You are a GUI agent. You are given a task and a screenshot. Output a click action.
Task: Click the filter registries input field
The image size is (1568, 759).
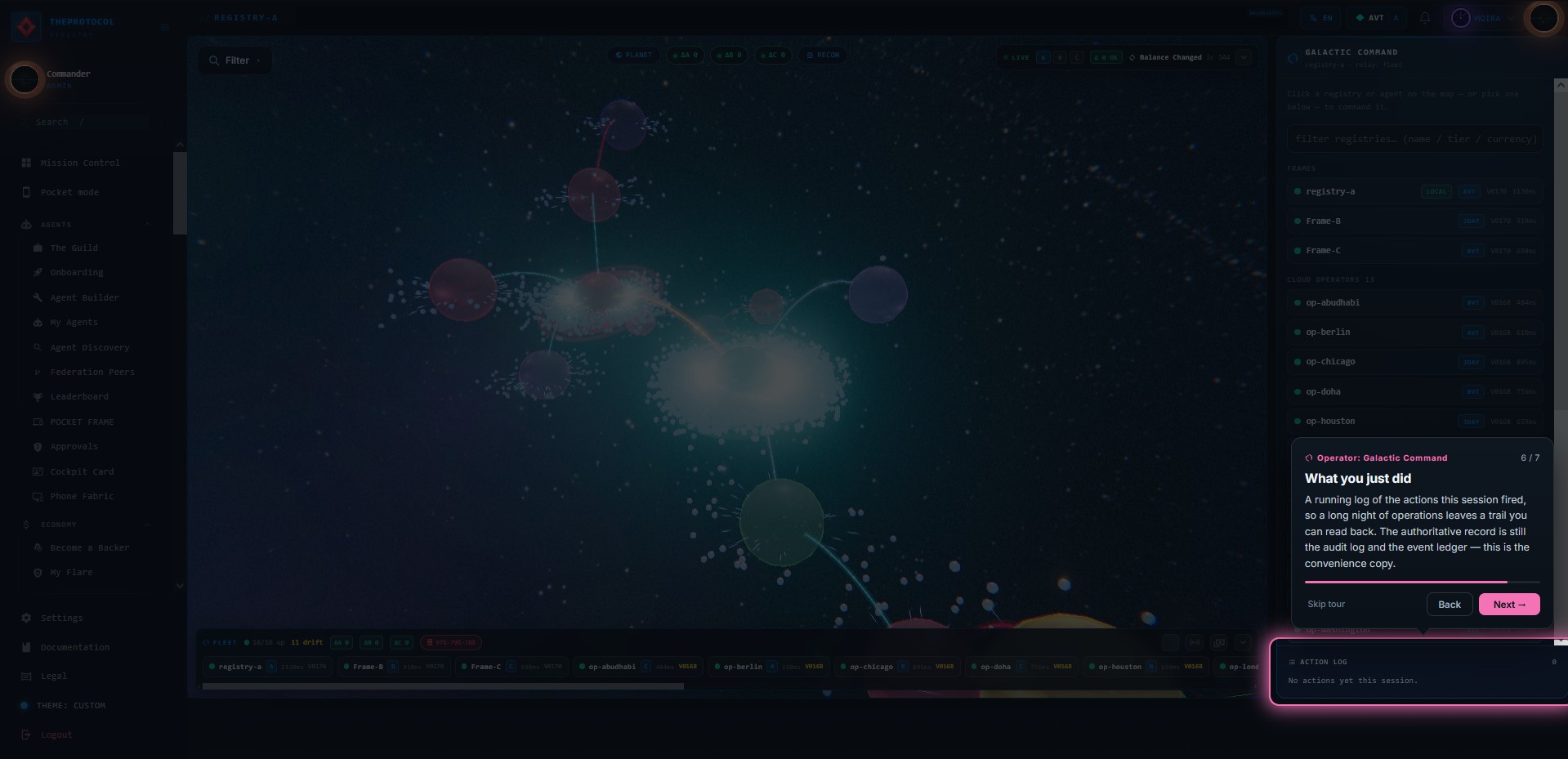click(x=1414, y=139)
